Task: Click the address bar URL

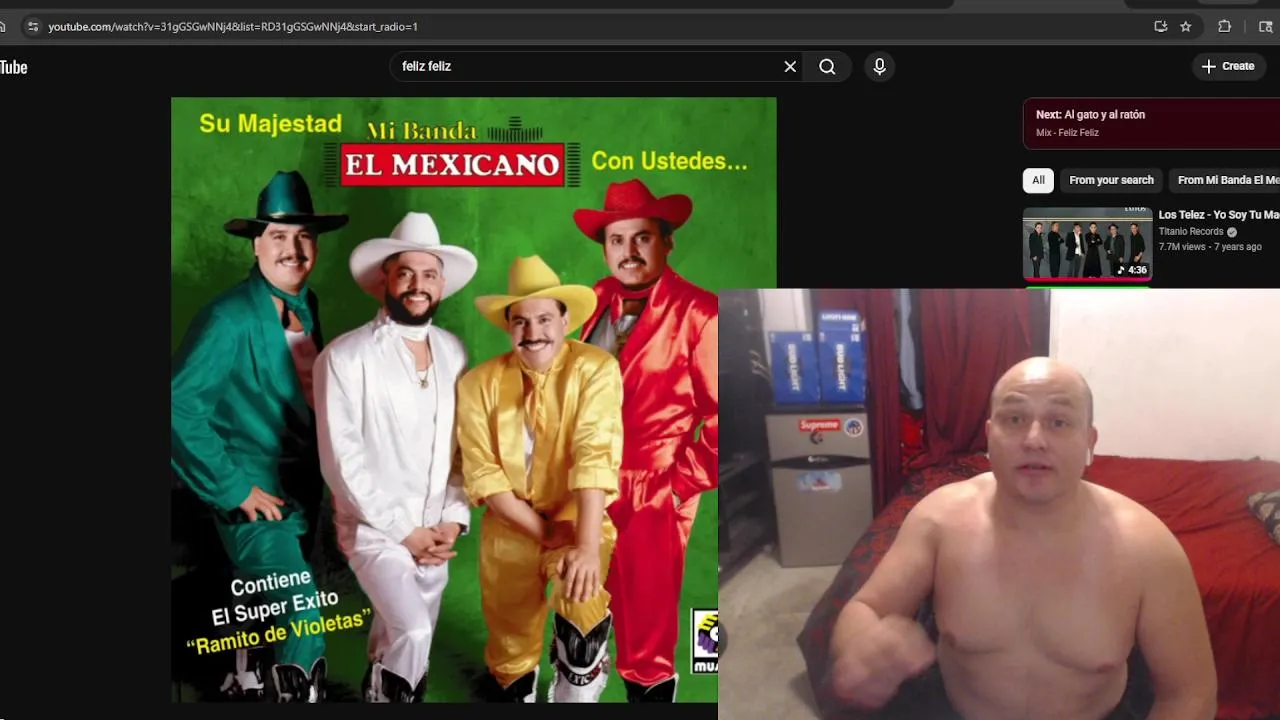Action: [x=233, y=26]
